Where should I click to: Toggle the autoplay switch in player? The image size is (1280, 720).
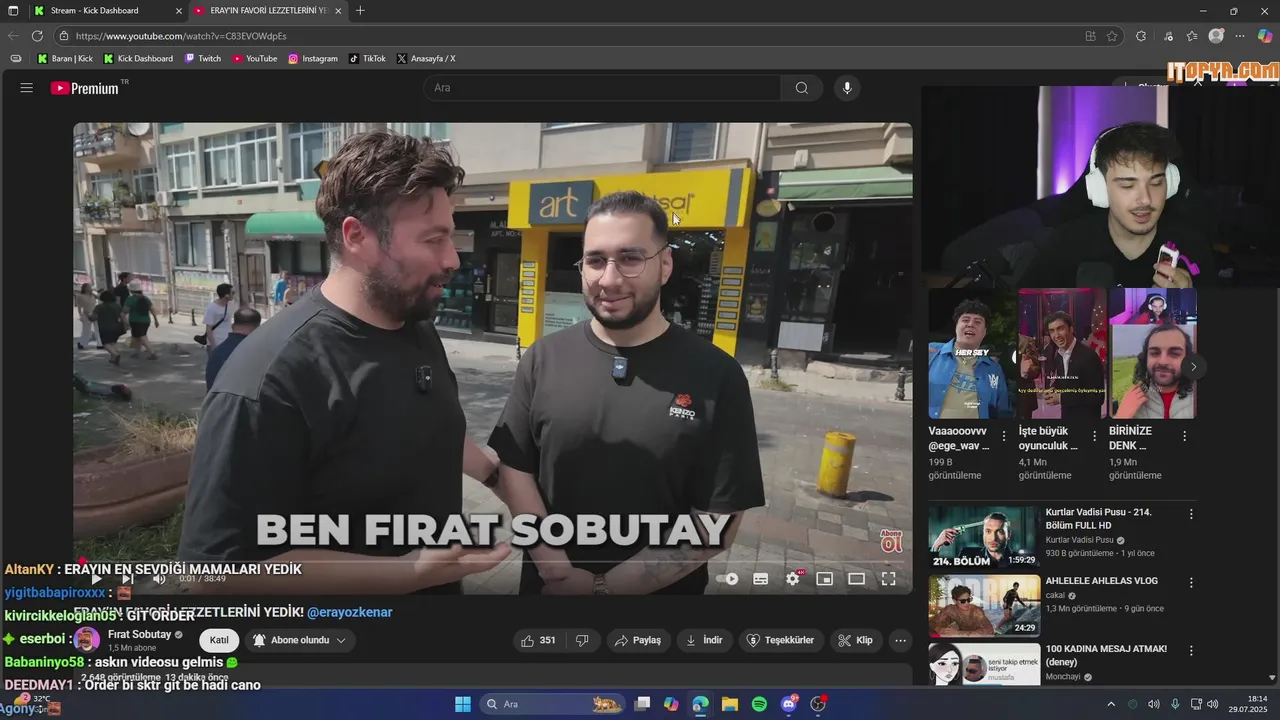[x=727, y=578]
